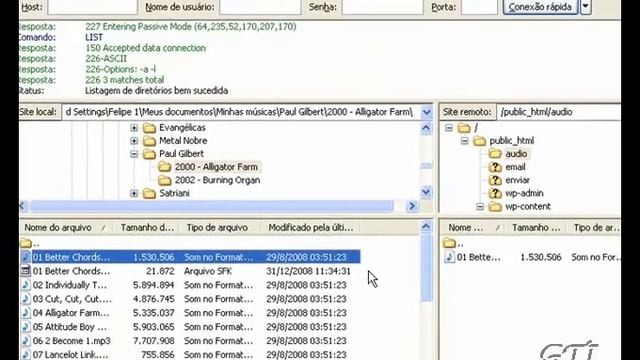Collapse the remote root folder node
Screen dimensions: 640x360
point(449,128)
